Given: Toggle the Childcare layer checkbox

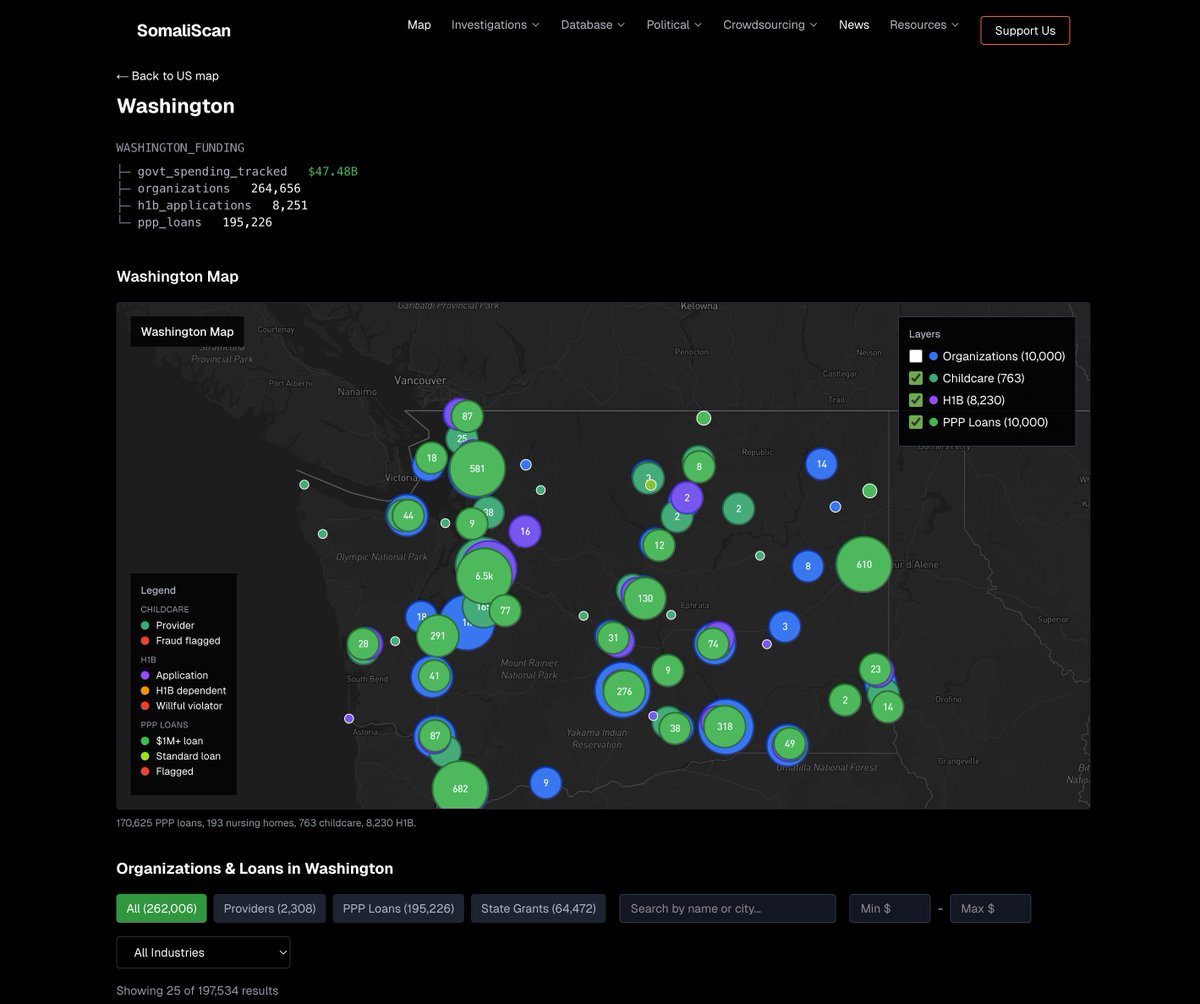Looking at the screenshot, I should click(916, 378).
